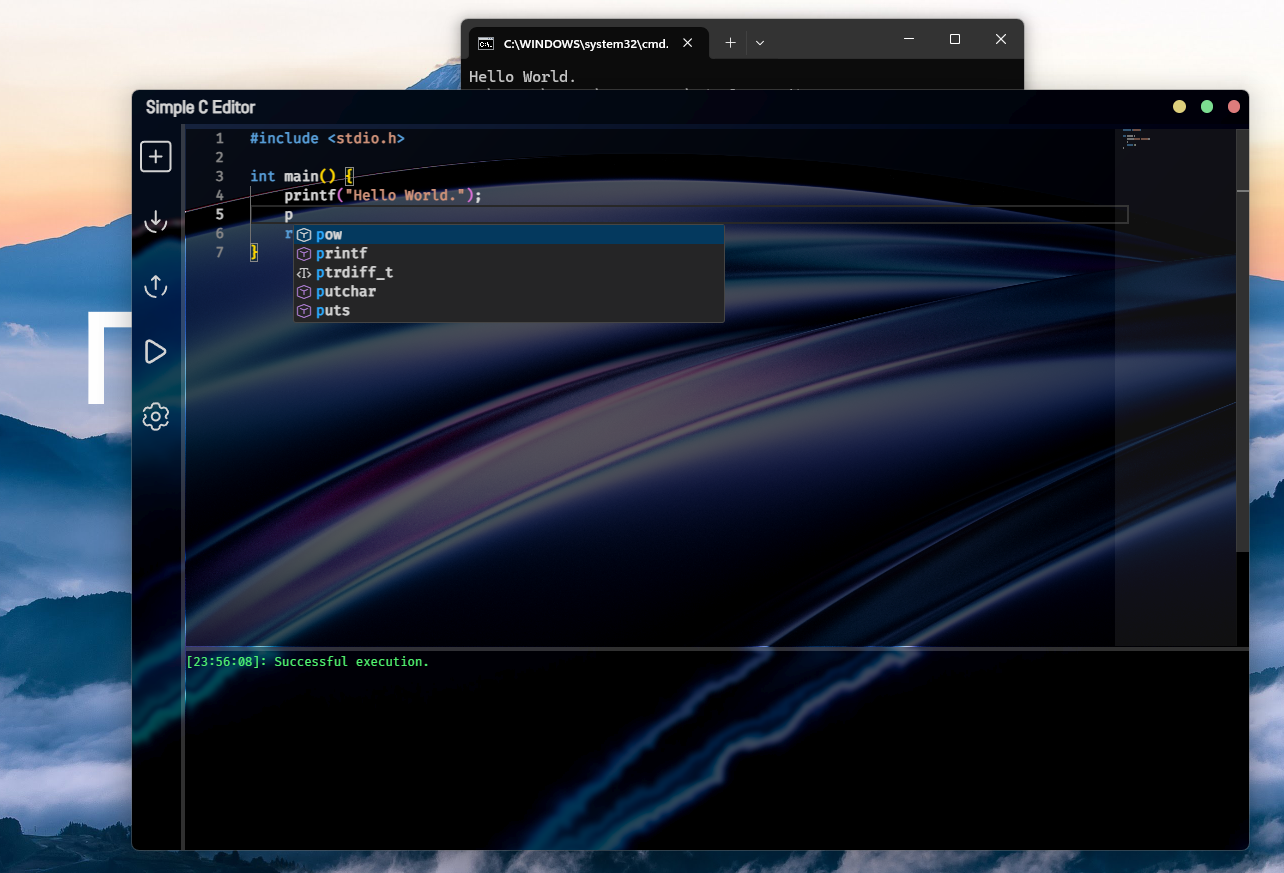
Task: Click line number 7 in the gutter
Action: [219, 252]
